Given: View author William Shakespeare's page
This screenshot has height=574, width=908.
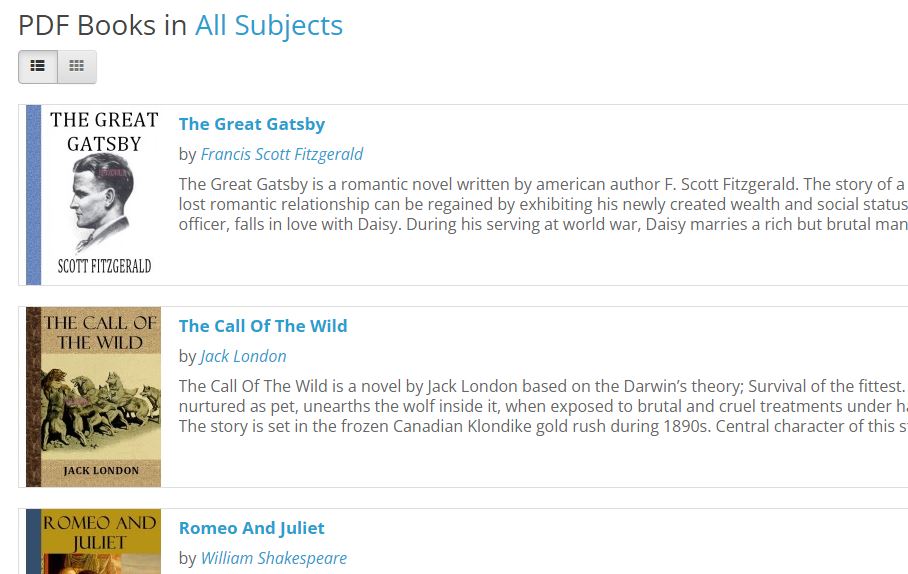Looking at the screenshot, I should point(273,558).
